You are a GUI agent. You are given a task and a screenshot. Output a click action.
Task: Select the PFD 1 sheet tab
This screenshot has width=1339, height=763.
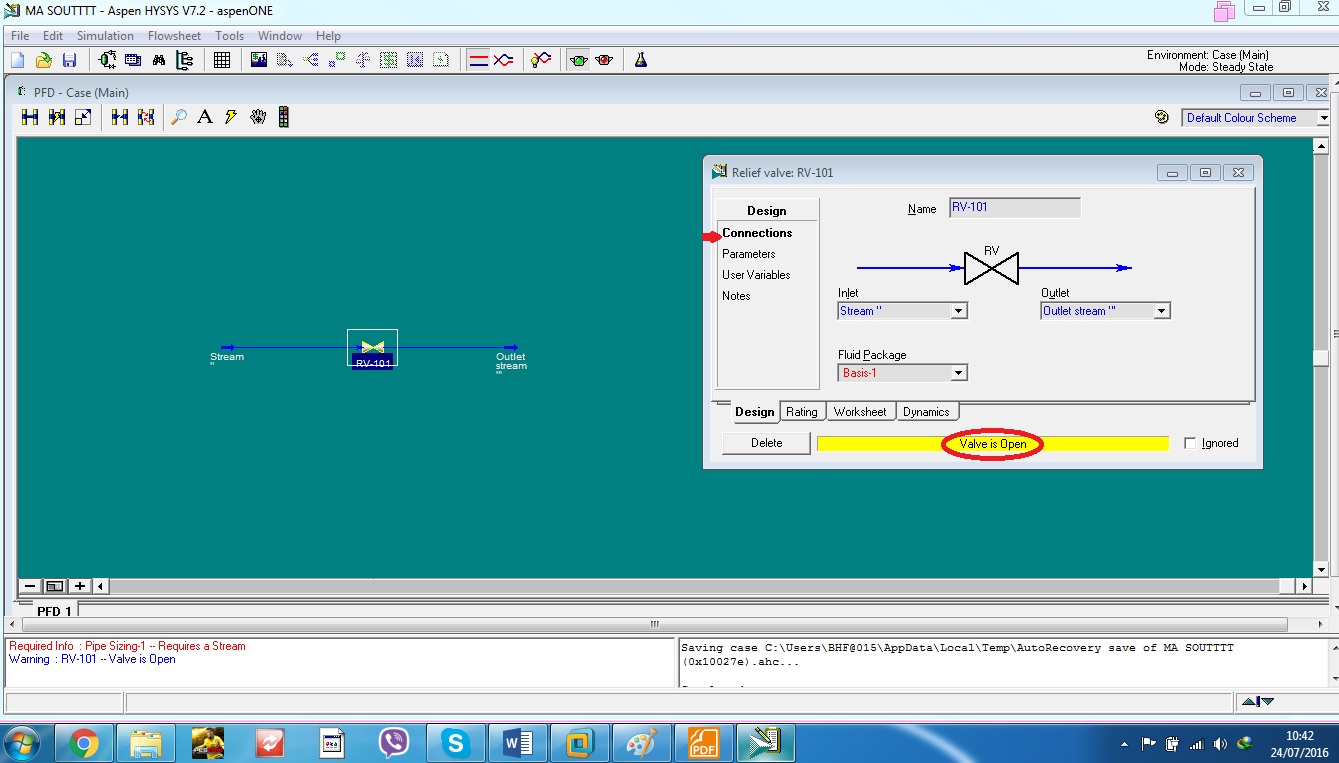pos(54,610)
